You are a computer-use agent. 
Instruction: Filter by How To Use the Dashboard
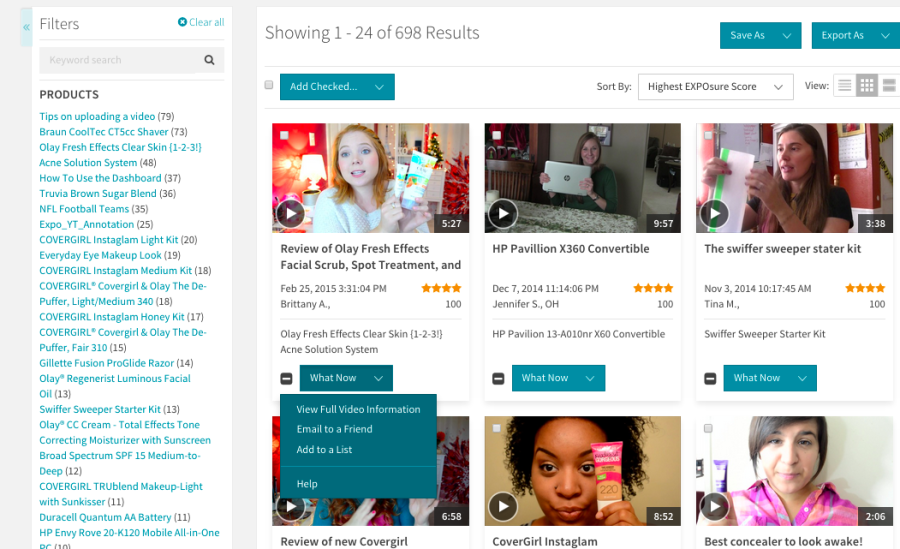point(100,178)
